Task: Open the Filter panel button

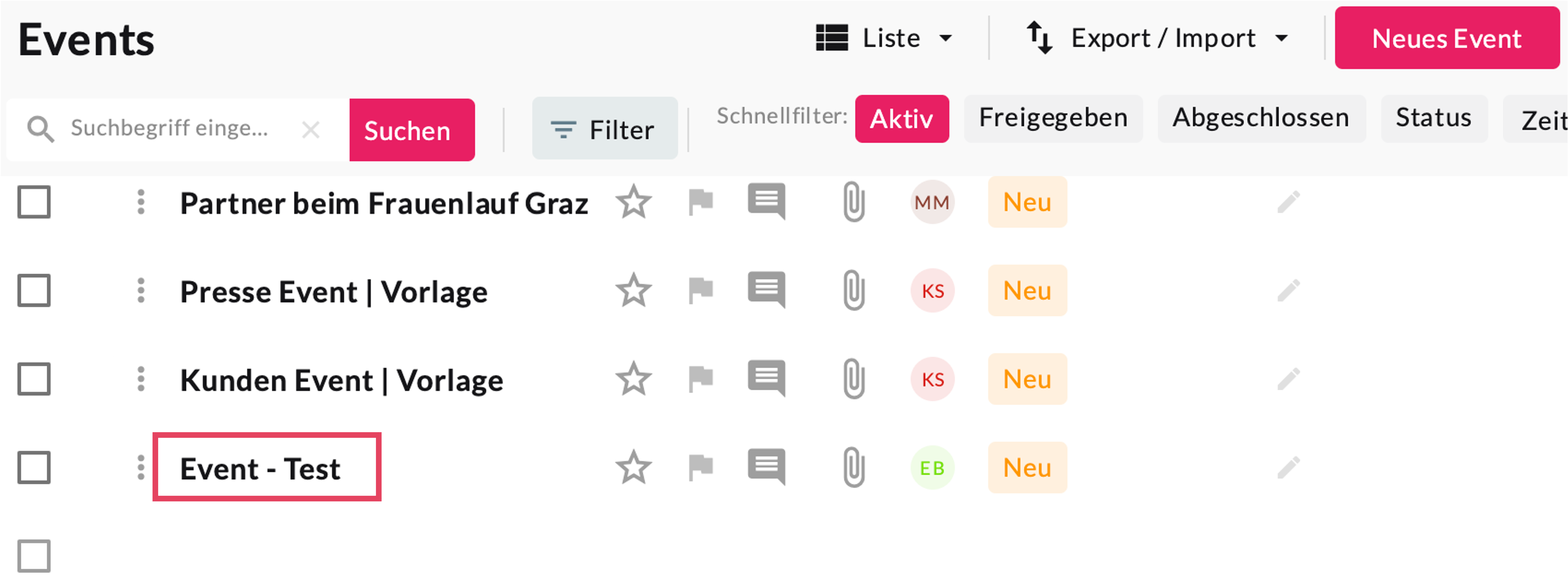Action: (x=604, y=129)
